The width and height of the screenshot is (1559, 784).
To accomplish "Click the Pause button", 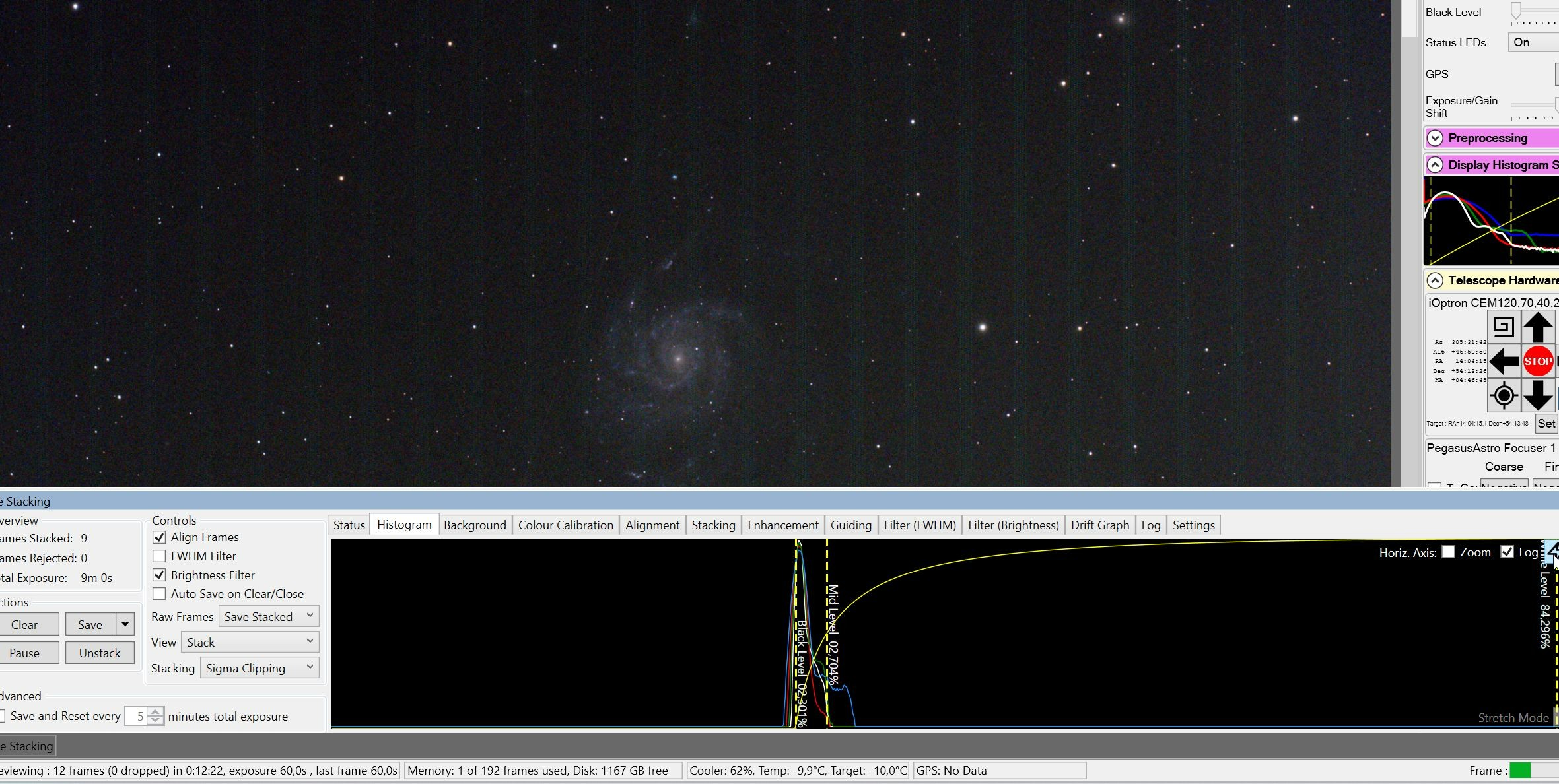I will tap(24, 653).
